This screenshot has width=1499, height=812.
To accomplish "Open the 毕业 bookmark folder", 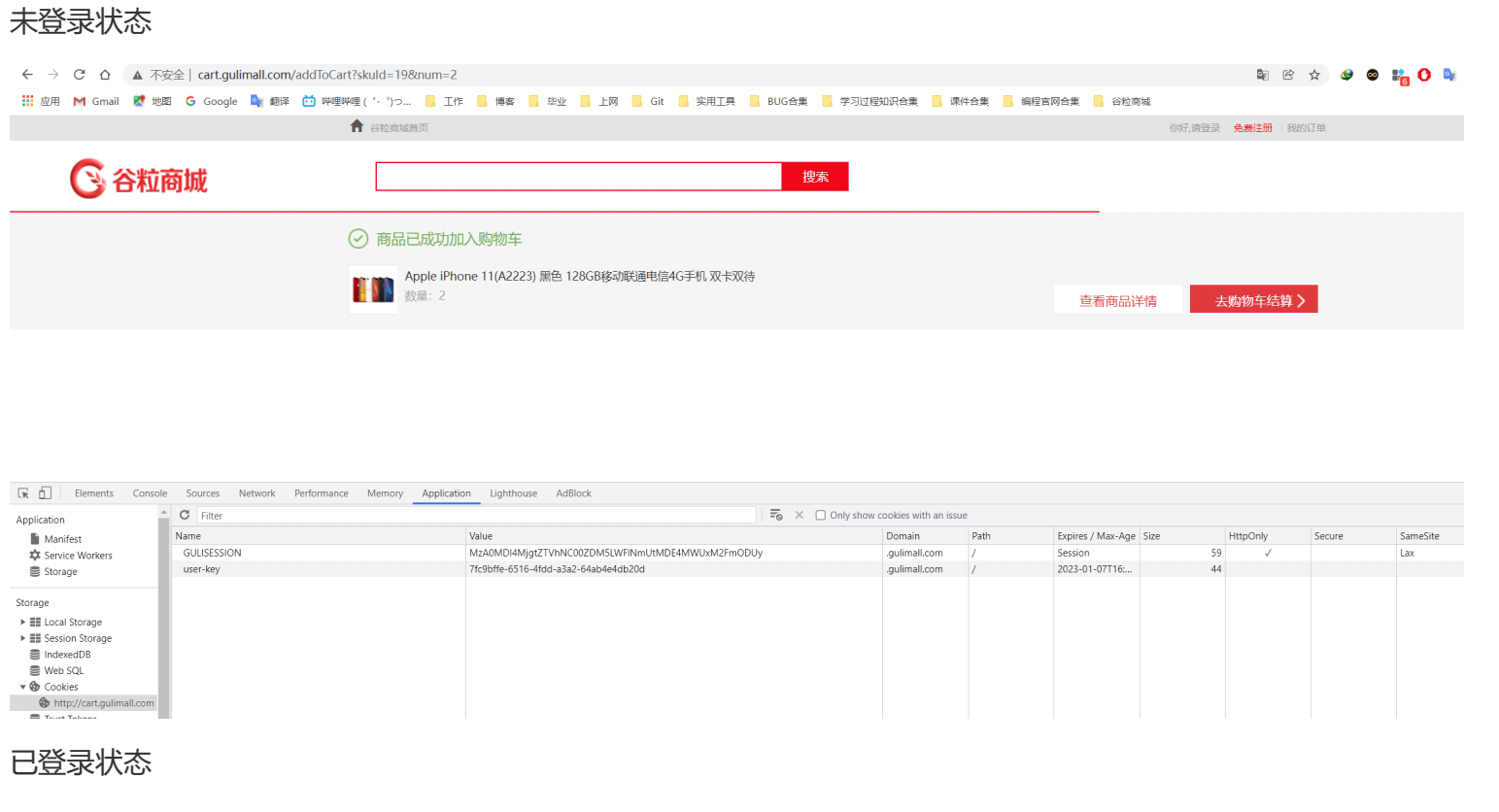I will 547,101.
